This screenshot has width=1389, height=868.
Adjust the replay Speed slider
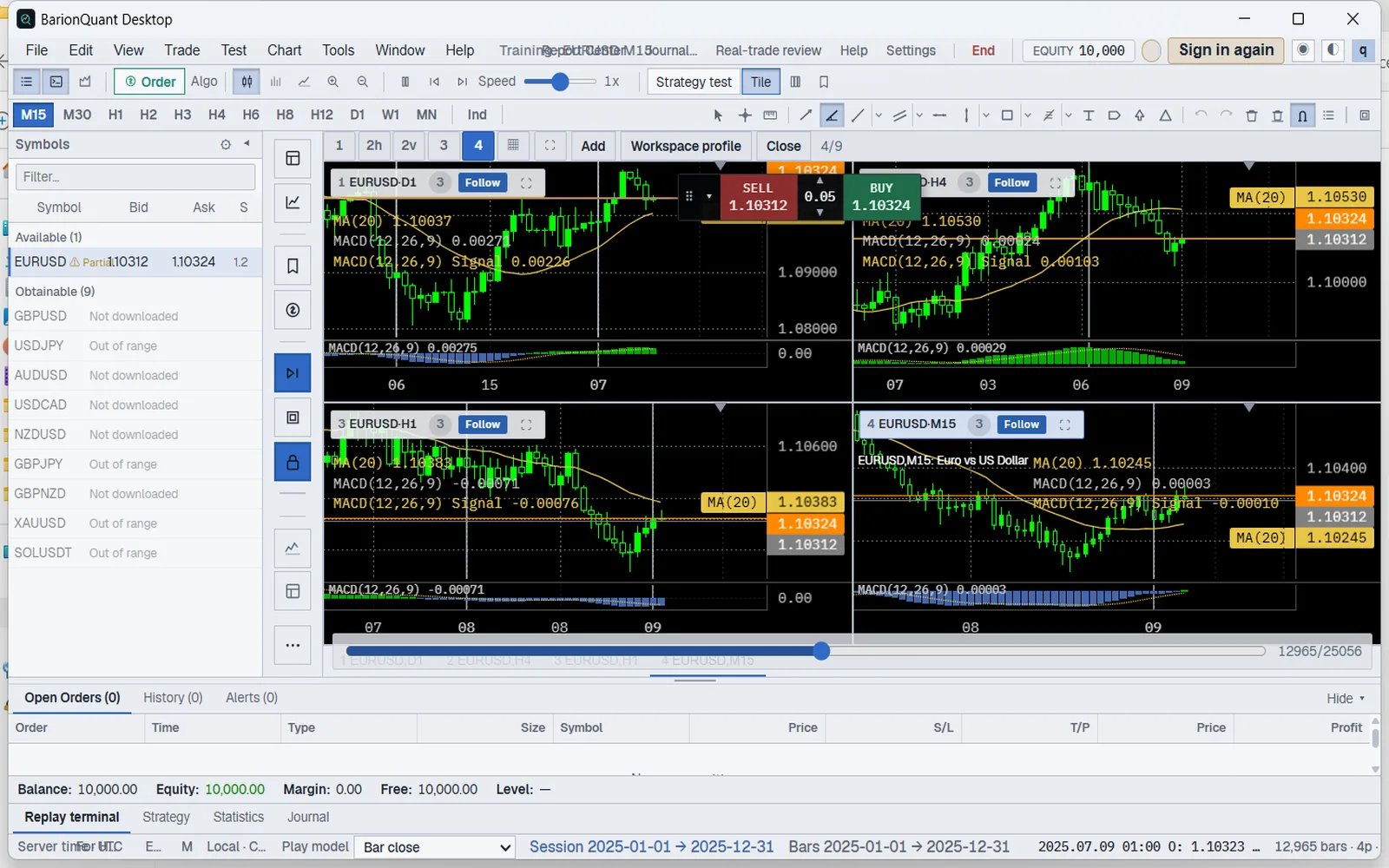pyautogui.click(x=560, y=82)
